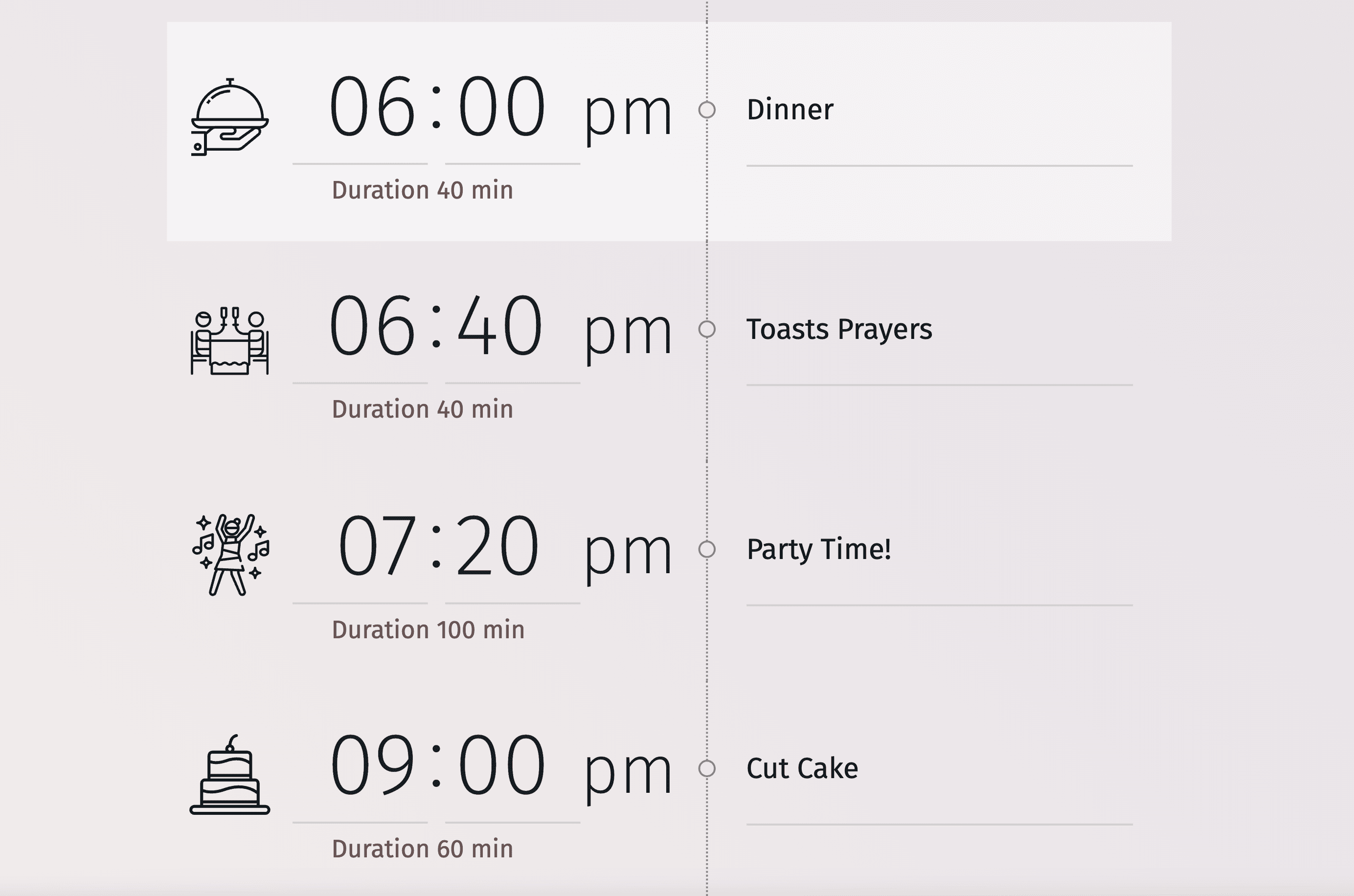1354x896 pixels.
Task: Select the Cut Cake timeline marker
Action: click(707, 768)
